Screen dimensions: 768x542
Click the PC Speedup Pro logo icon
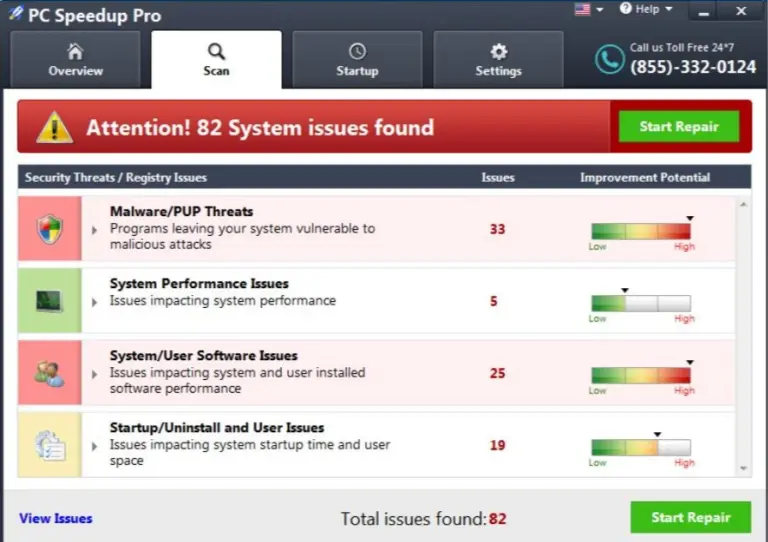coord(15,13)
